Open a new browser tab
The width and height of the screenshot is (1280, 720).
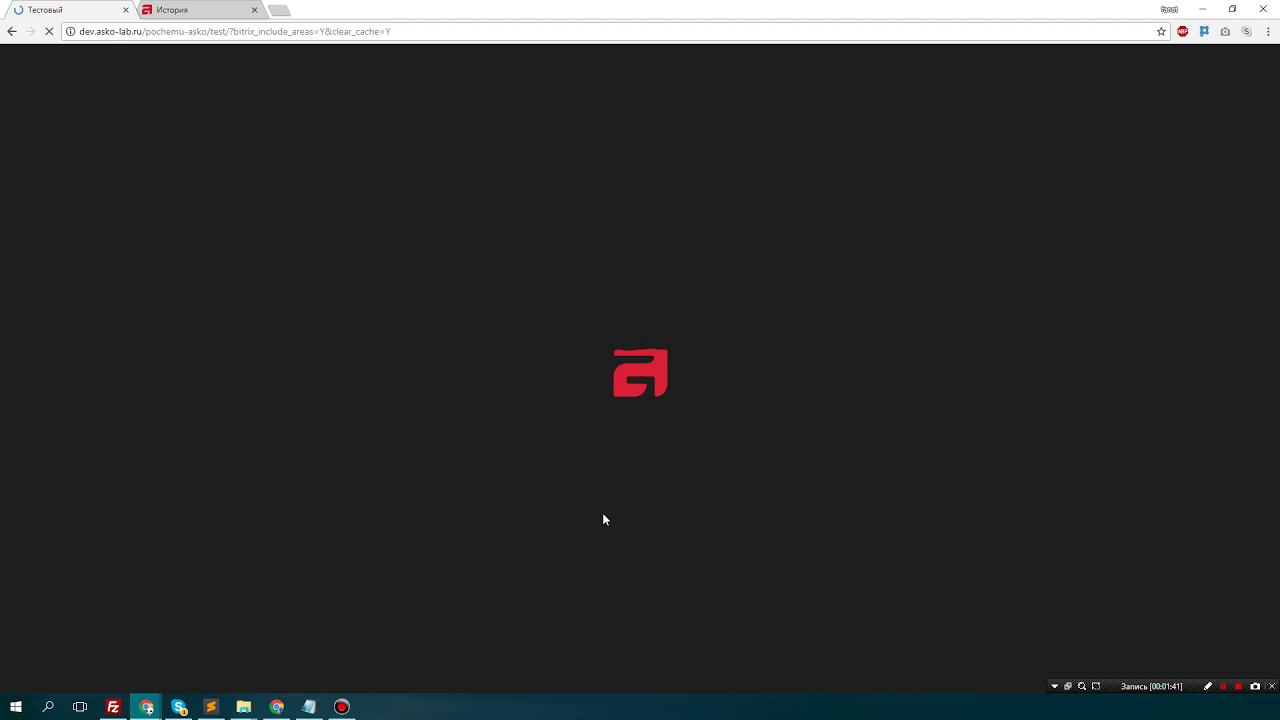[279, 10]
